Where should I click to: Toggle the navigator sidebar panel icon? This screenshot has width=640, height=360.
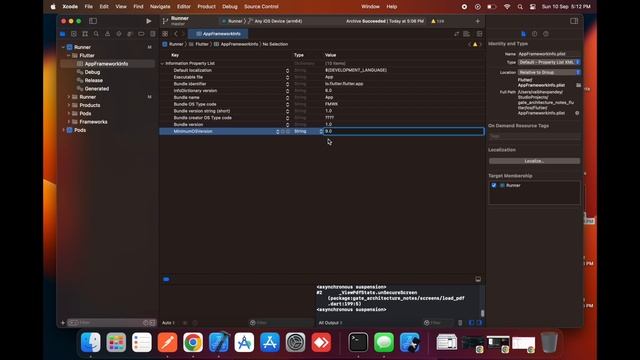point(93,21)
